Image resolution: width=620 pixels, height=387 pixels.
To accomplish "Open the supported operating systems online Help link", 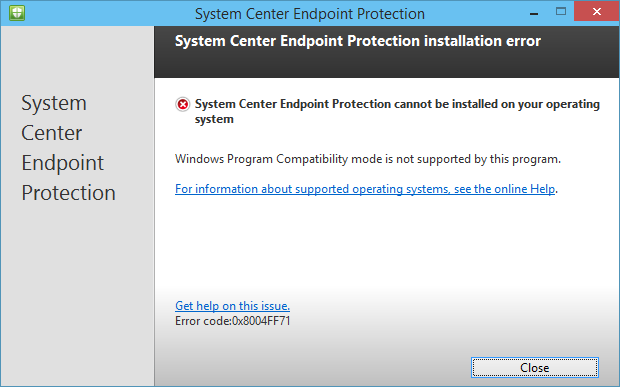I will [x=365, y=189].
